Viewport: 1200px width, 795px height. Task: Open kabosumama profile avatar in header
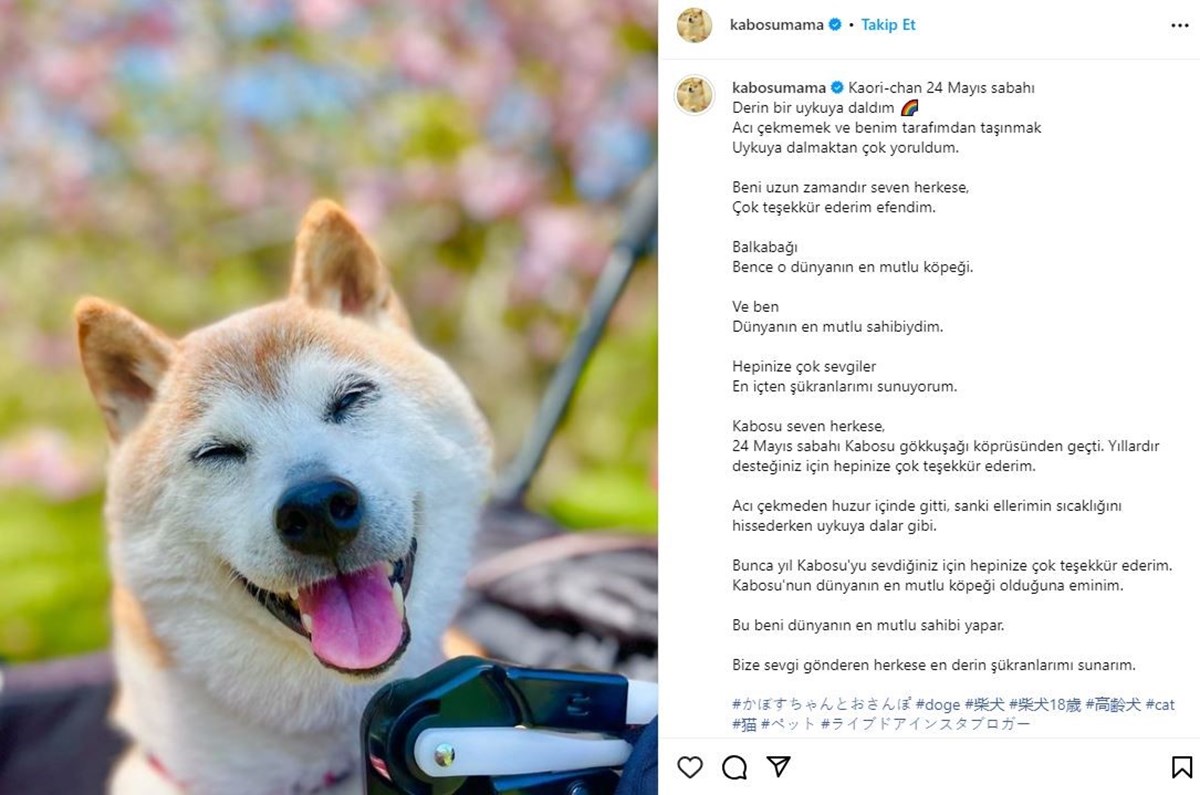tap(694, 25)
